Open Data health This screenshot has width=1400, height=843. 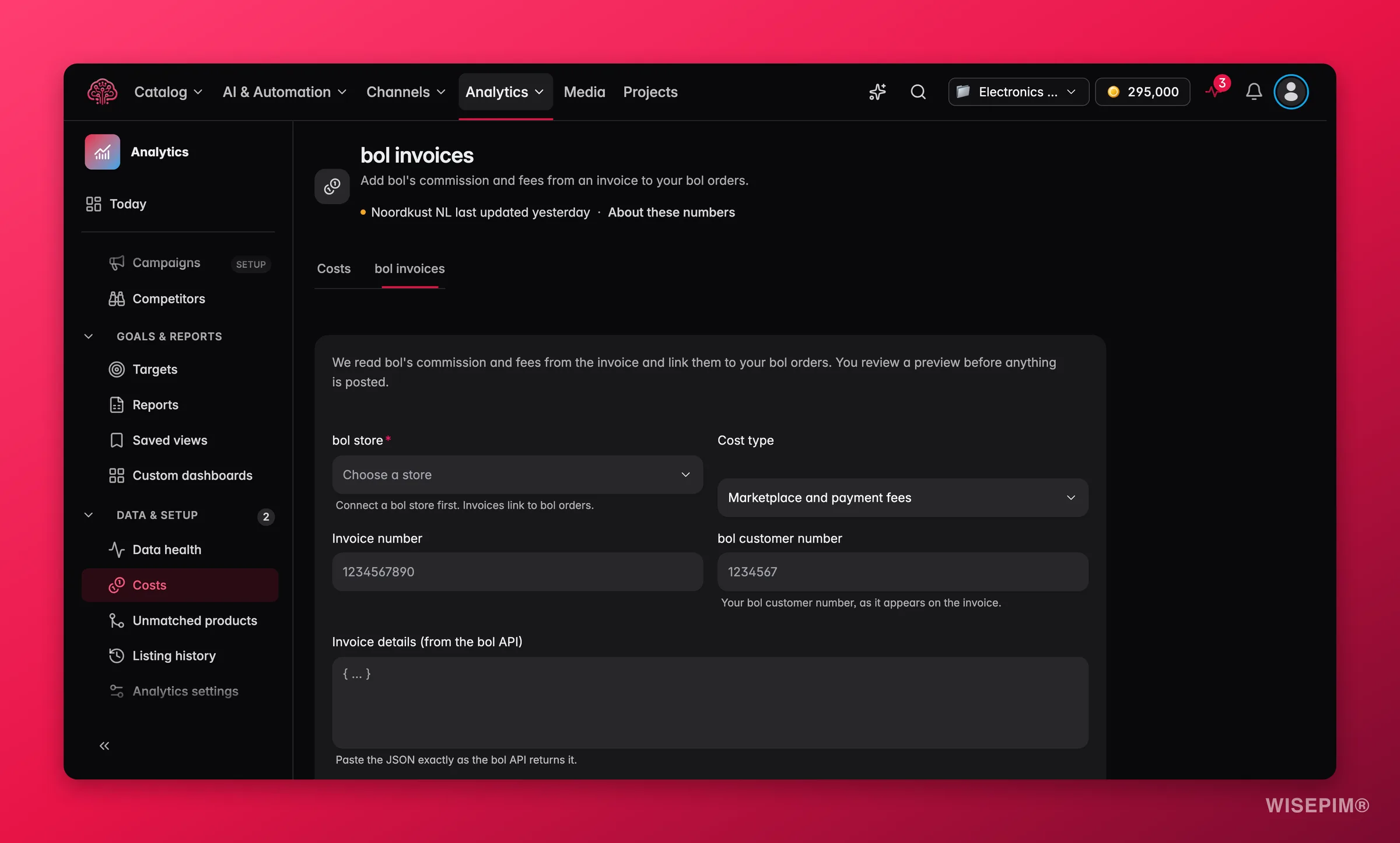pos(180,550)
